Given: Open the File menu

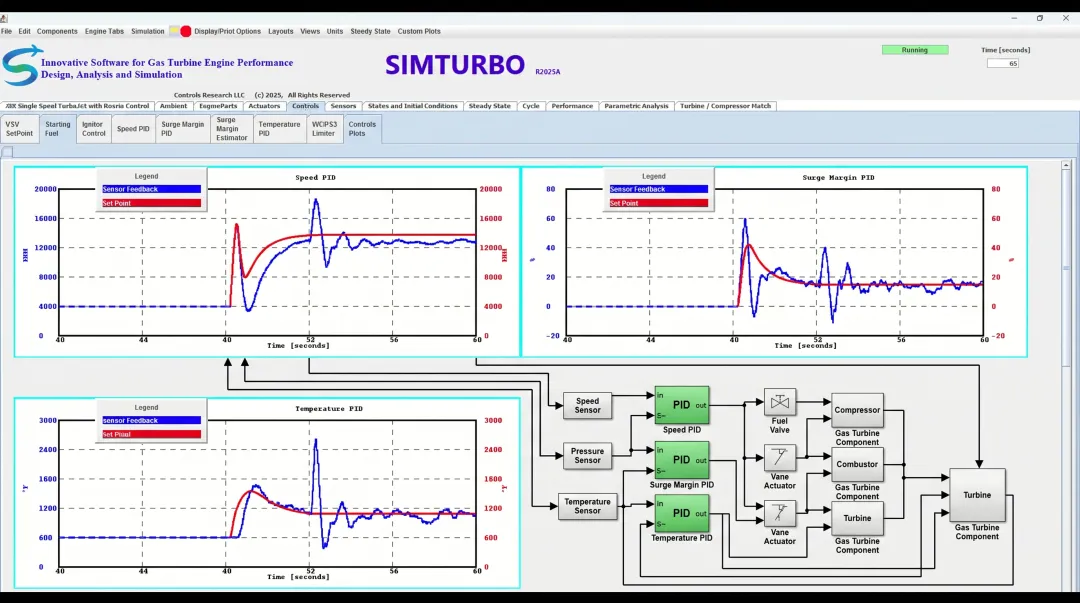Looking at the screenshot, I should coord(6,31).
